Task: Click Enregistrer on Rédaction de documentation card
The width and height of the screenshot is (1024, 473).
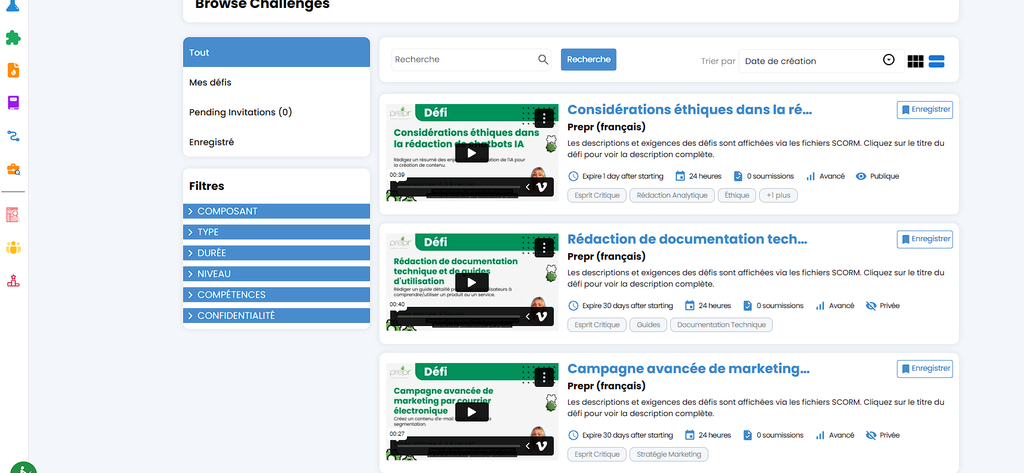Action: point(925,239)
